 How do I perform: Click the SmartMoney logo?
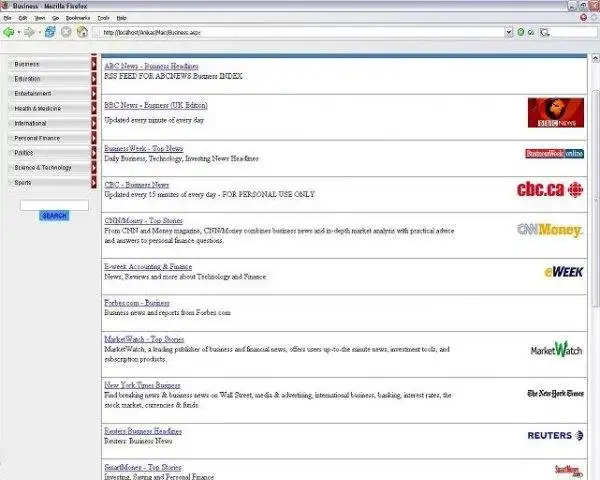569,470
